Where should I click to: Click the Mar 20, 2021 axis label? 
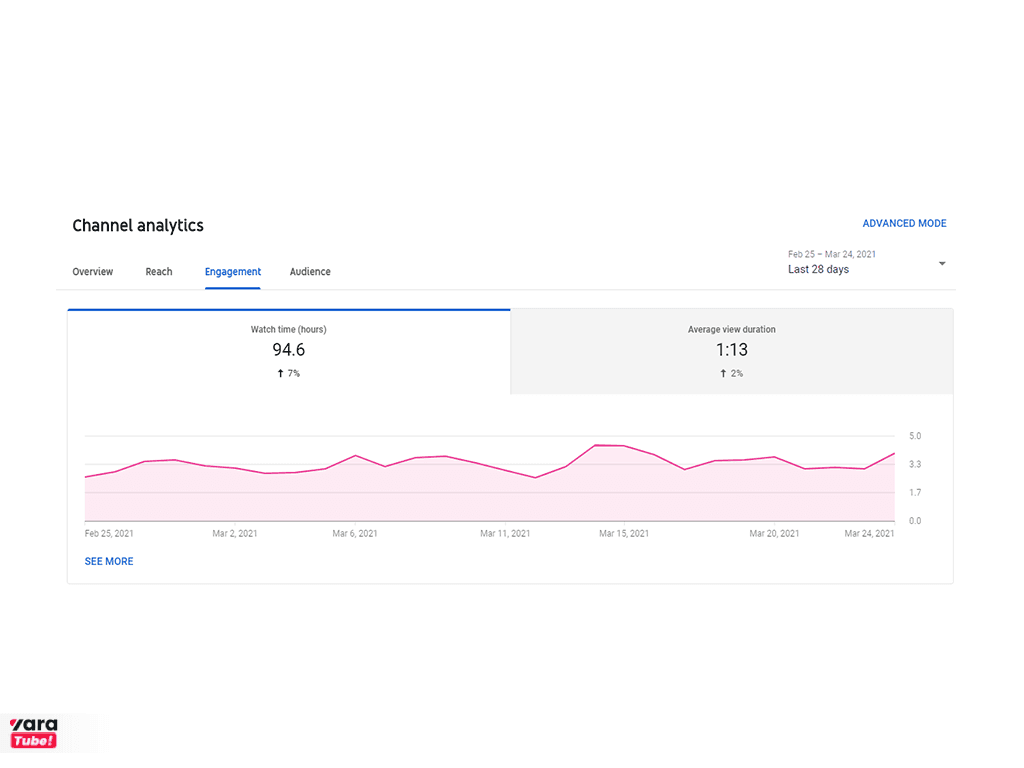tap(774, 534)
